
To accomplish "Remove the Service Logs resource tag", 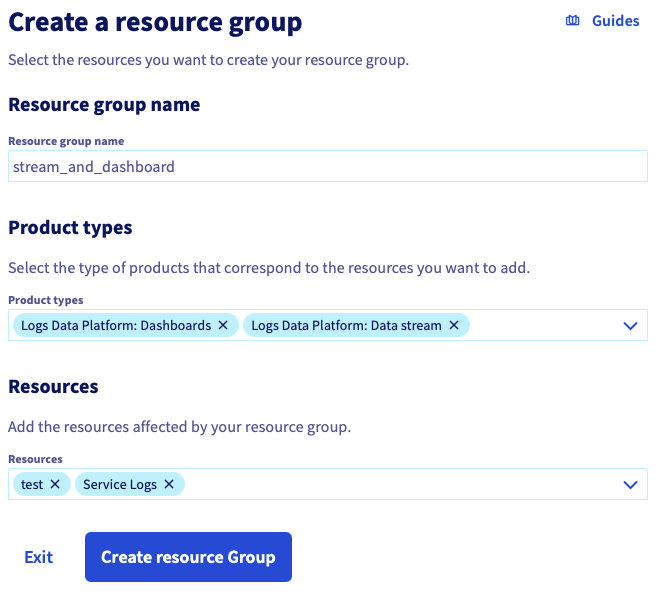I will click(x=169, y=484).
